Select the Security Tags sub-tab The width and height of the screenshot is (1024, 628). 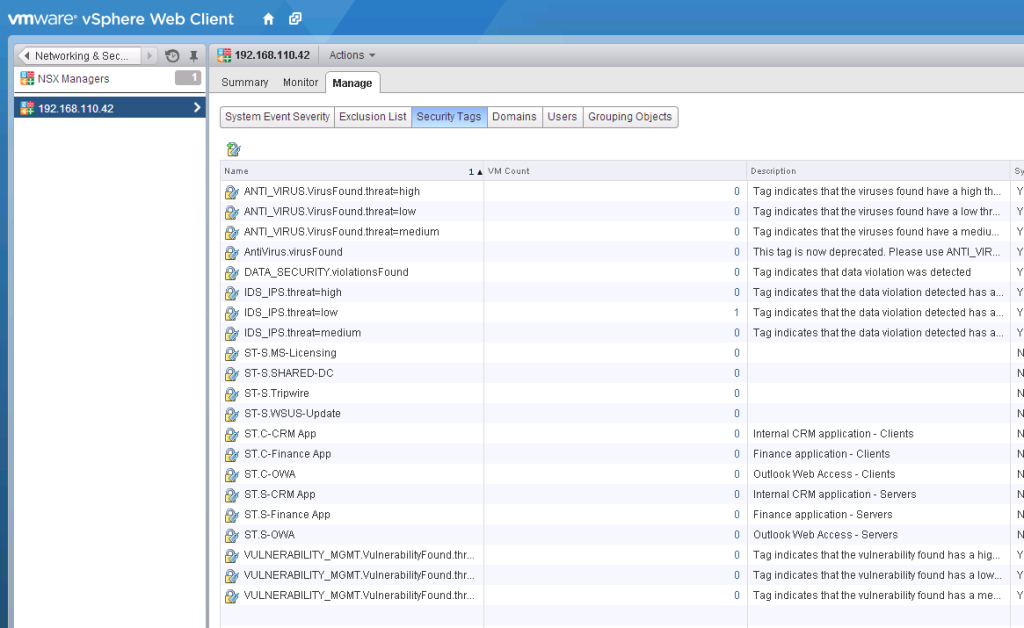[449, 117]
